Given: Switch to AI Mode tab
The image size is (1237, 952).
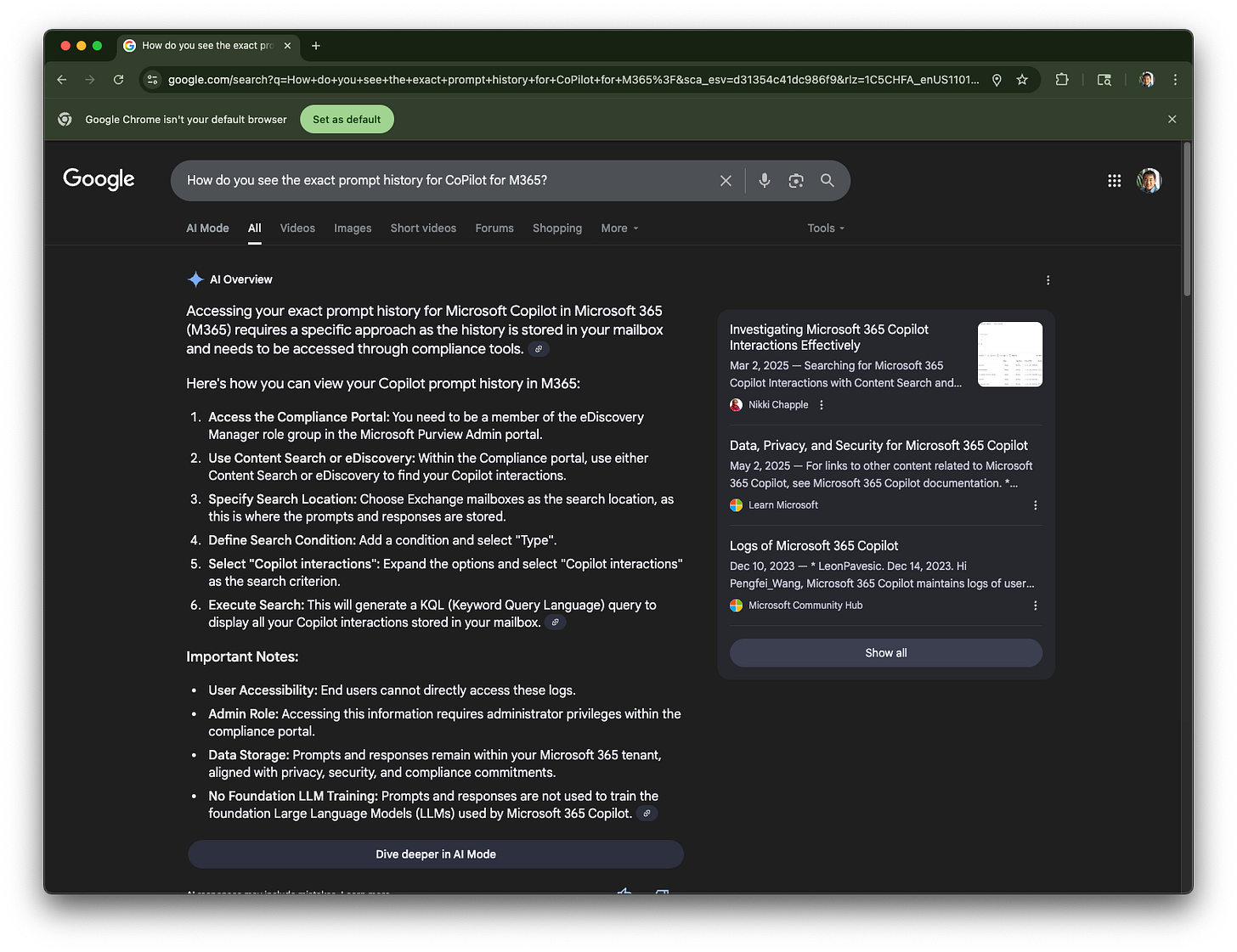Looking at the screenshot, I should pyautogui.click(x=207, y=228).
